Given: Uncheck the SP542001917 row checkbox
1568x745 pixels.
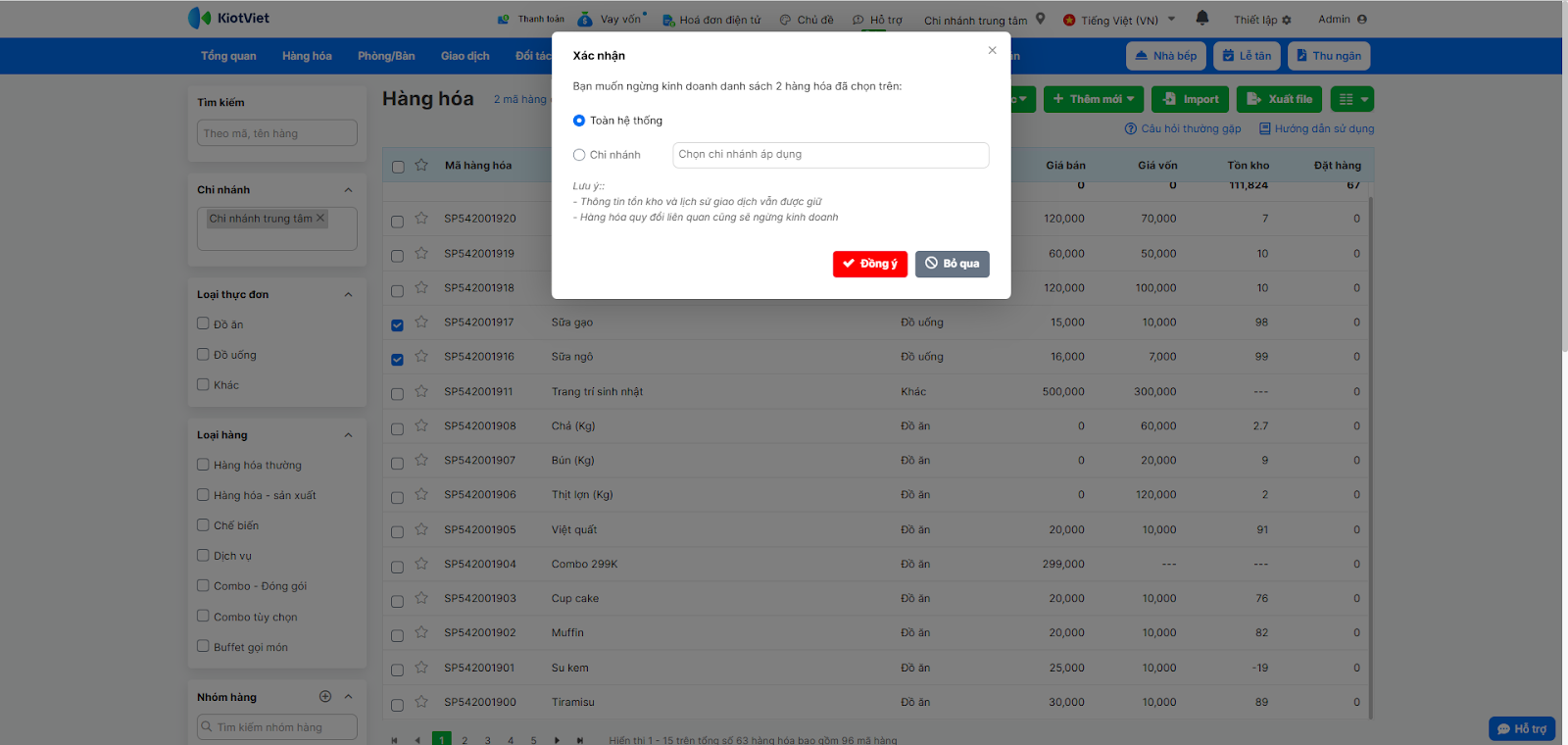Looking at the screenshot, I should pyautogui.click(x=397, y=324).
